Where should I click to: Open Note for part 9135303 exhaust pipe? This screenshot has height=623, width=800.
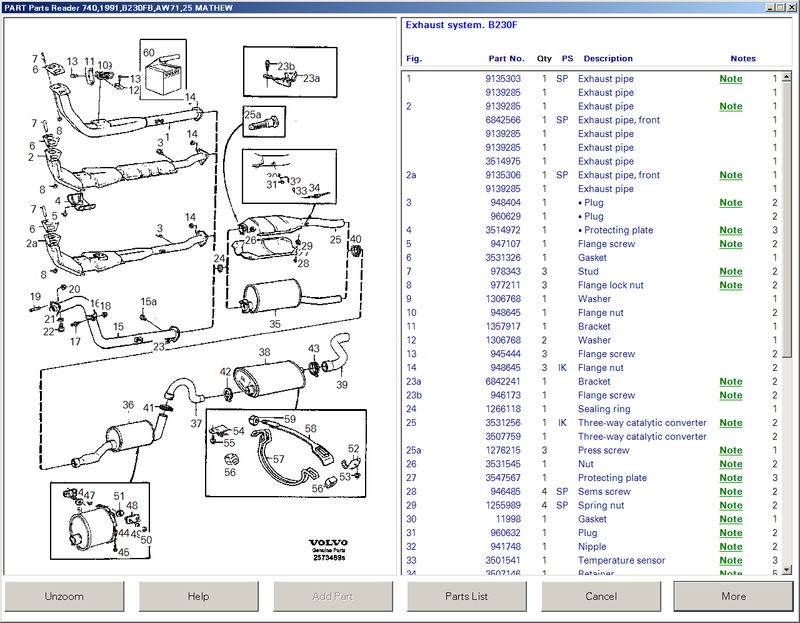coord(730,79)
